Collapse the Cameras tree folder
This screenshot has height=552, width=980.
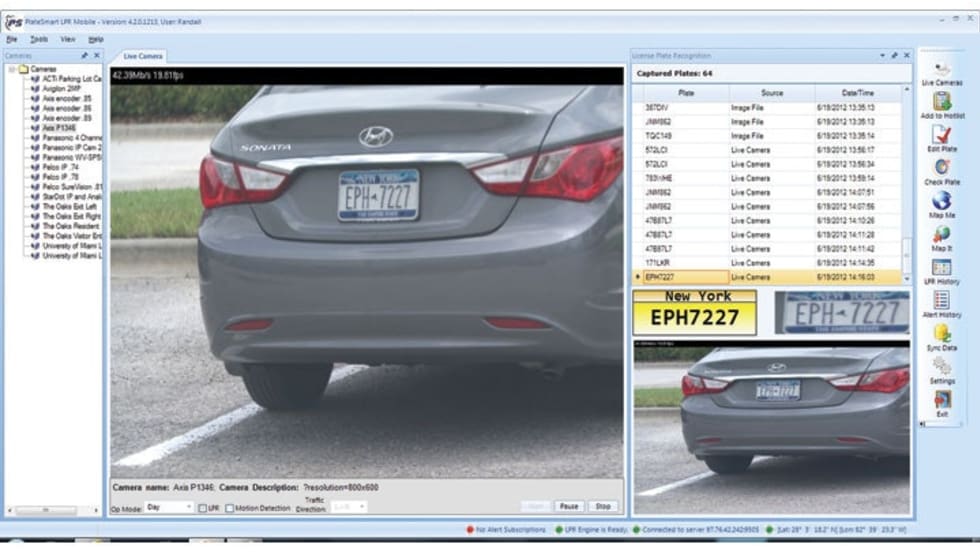click(x=11, y=69)
